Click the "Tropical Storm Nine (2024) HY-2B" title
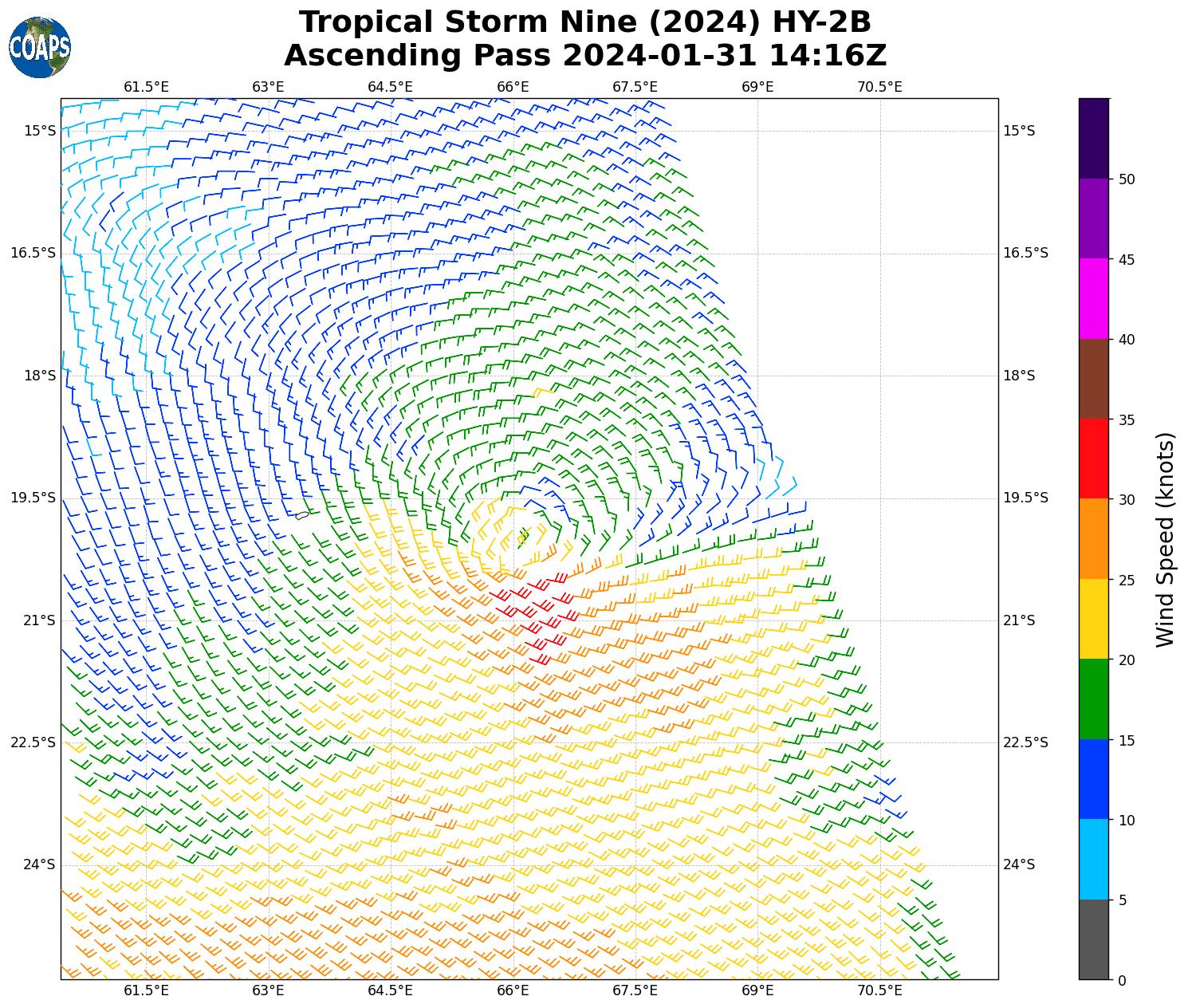The width and height of the screenshot is (1188, 1008). coord(585,22)
